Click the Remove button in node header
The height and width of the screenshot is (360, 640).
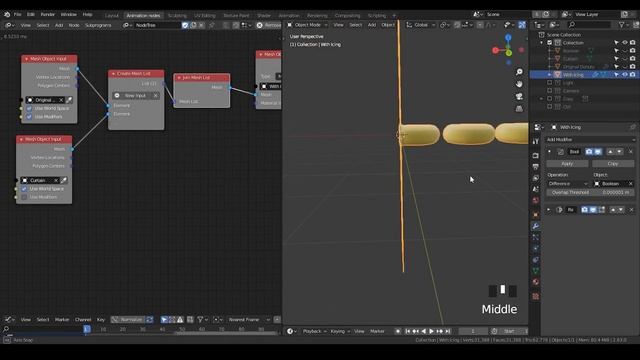pos(269,25)
